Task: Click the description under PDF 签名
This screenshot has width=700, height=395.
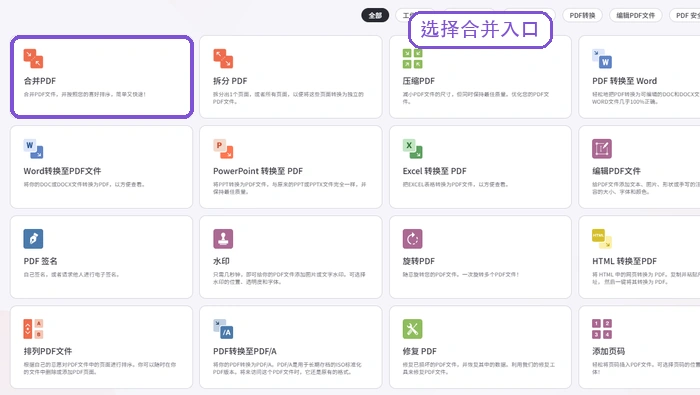Action: coord(71,274)
